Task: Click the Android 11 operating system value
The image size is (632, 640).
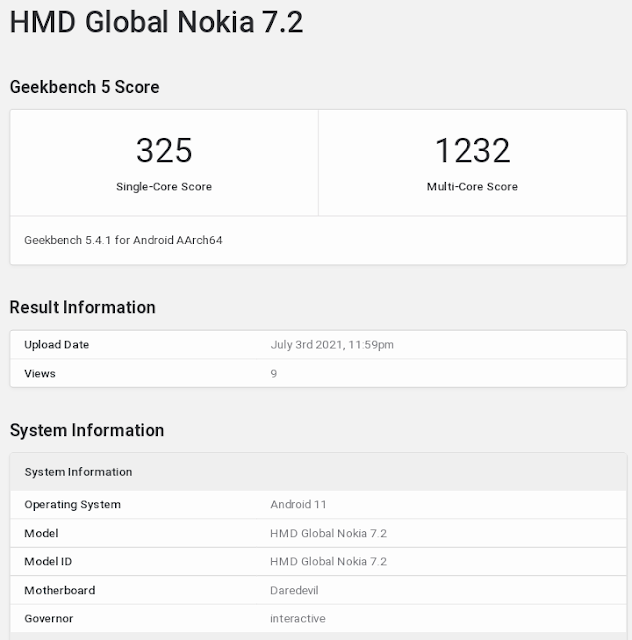Action: coord(298,504)
